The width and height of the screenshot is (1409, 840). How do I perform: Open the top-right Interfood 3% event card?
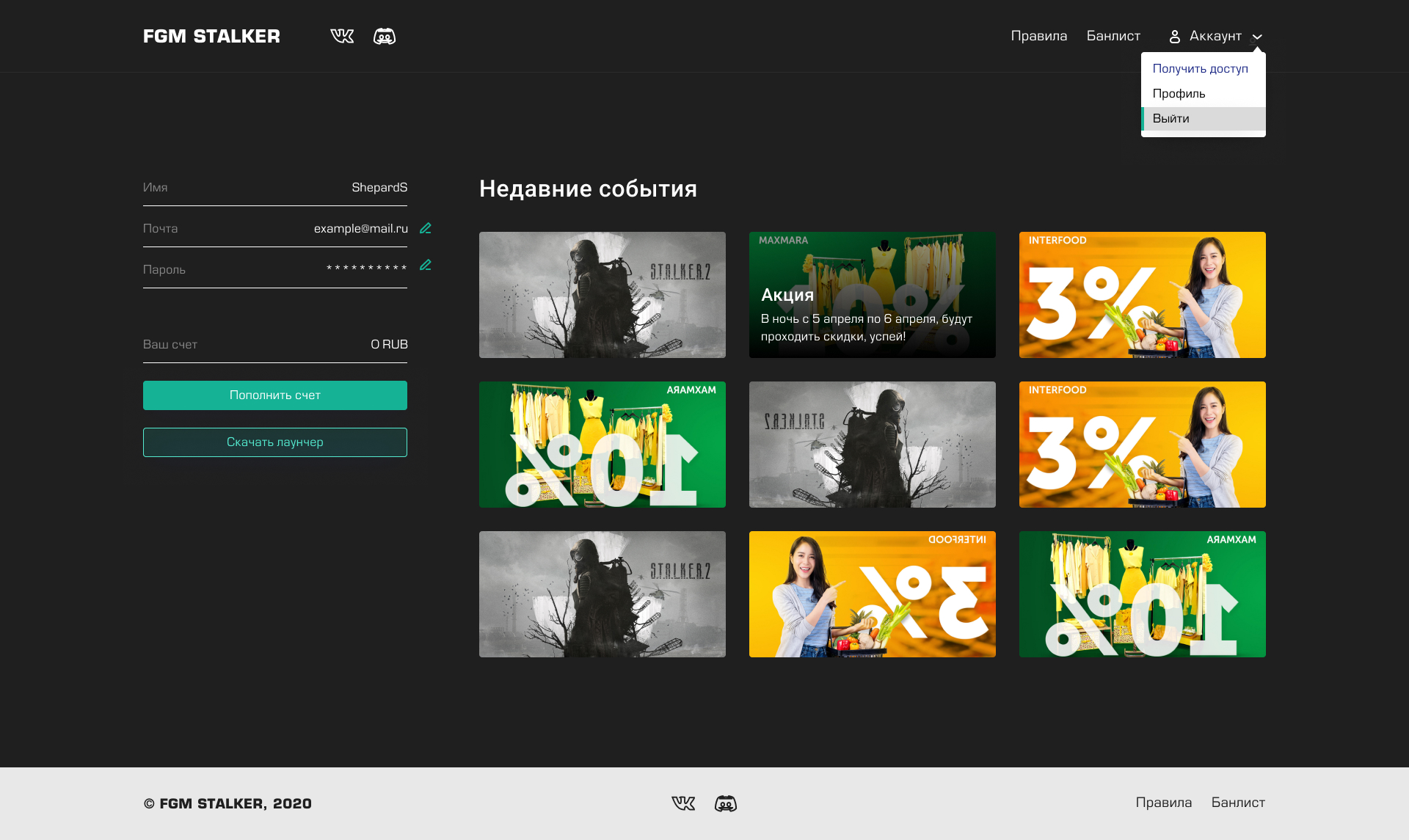point(1143,295)
